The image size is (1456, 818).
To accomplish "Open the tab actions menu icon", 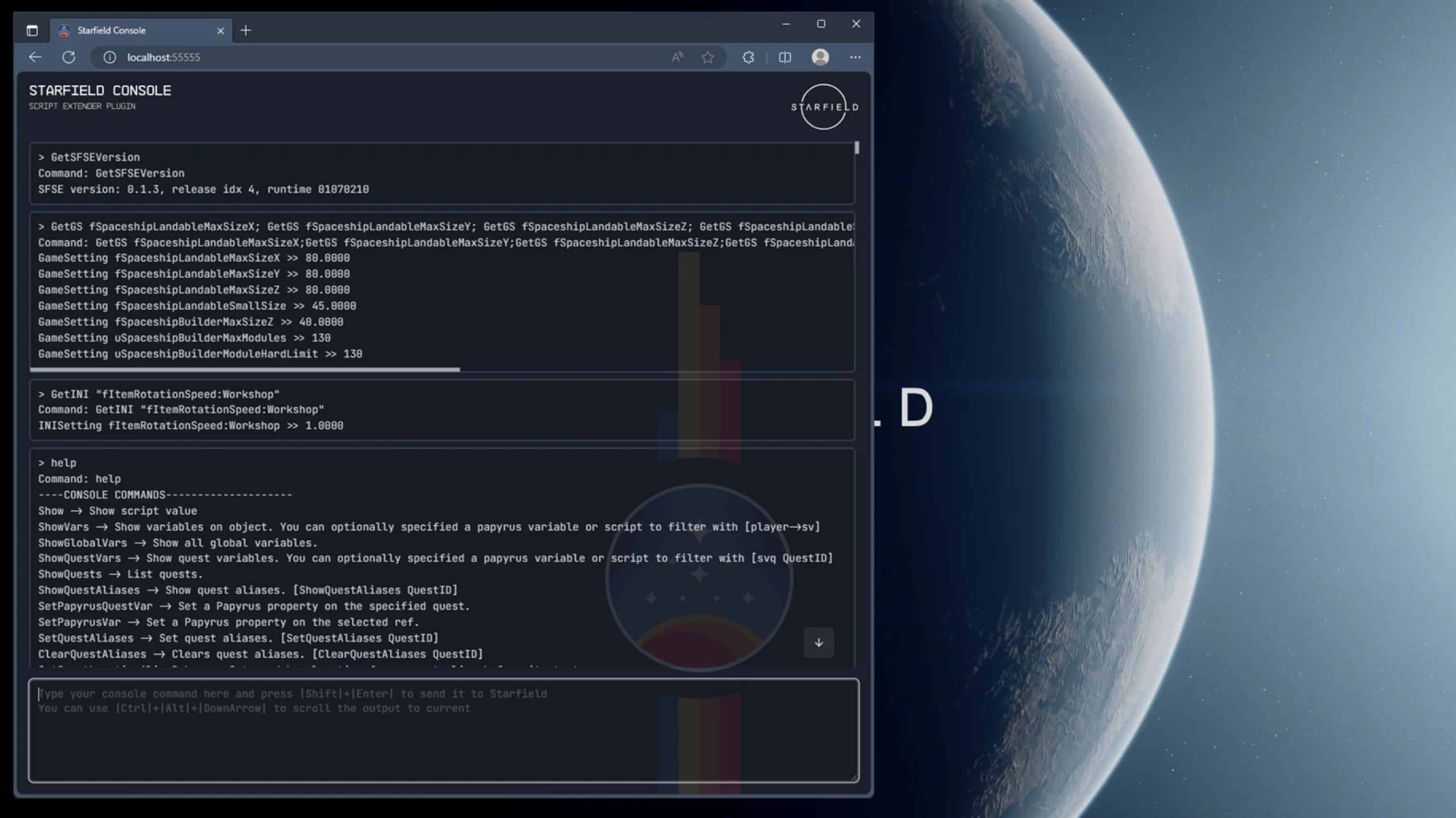I will pyautogui.click(x=32, y=31).
